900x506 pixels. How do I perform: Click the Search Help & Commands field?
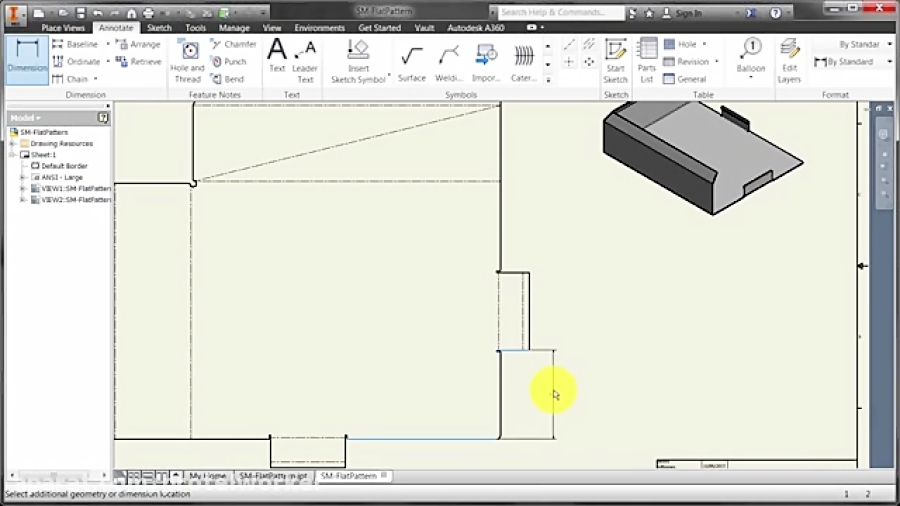(x=559, y=12)
